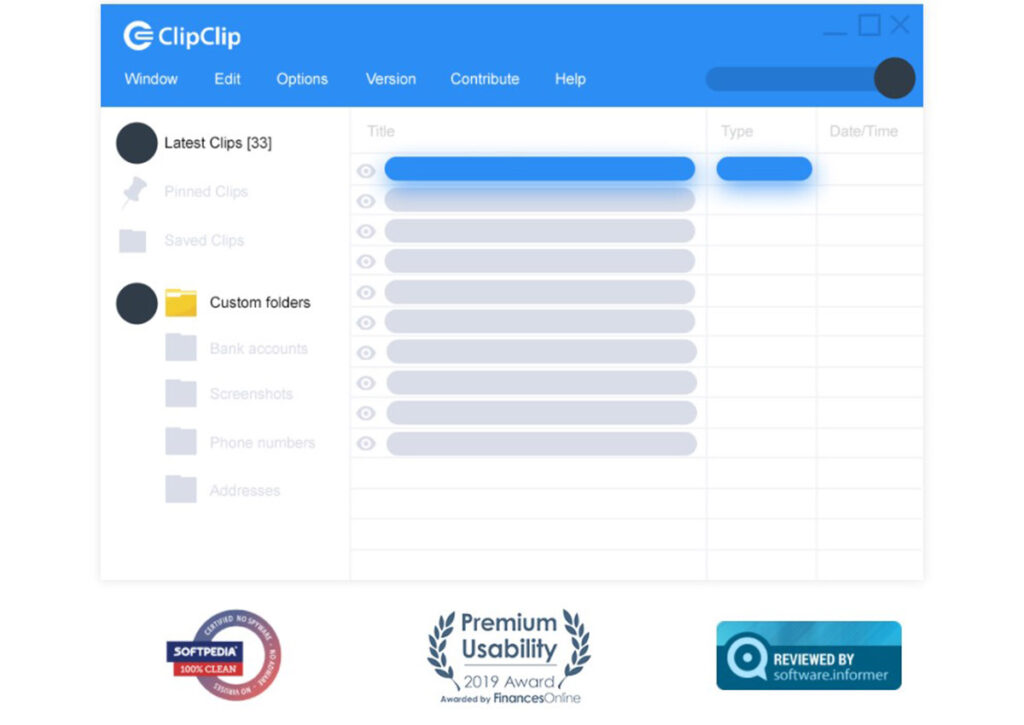The width and height of the screenshot is (1024, 725).
Task: Toggle visibility of the first clip row
Action: click(366, 171)
